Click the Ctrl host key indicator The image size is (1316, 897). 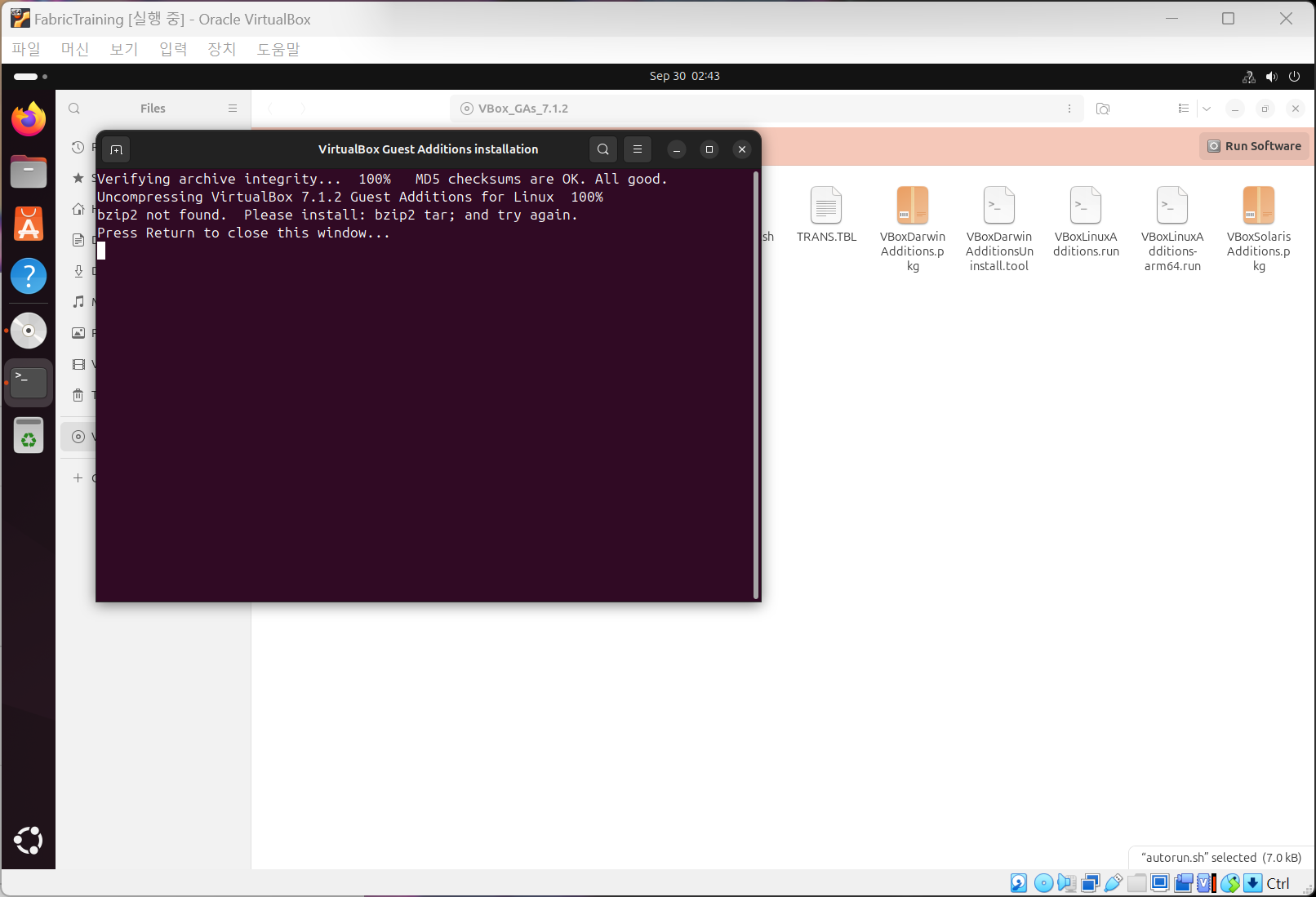pyautogui.click(x=1278, y=883)
